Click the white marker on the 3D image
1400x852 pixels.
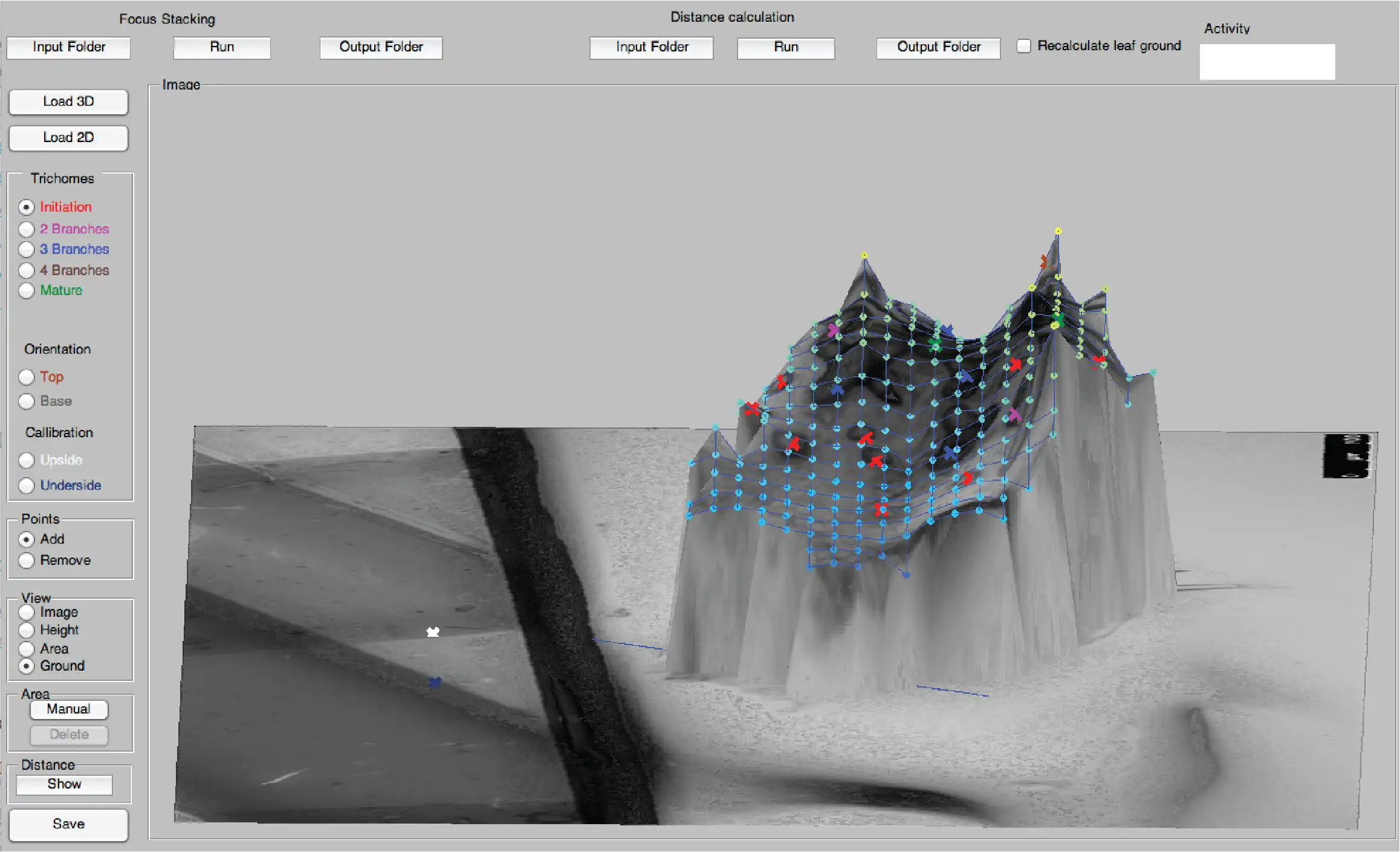[433, 632]
